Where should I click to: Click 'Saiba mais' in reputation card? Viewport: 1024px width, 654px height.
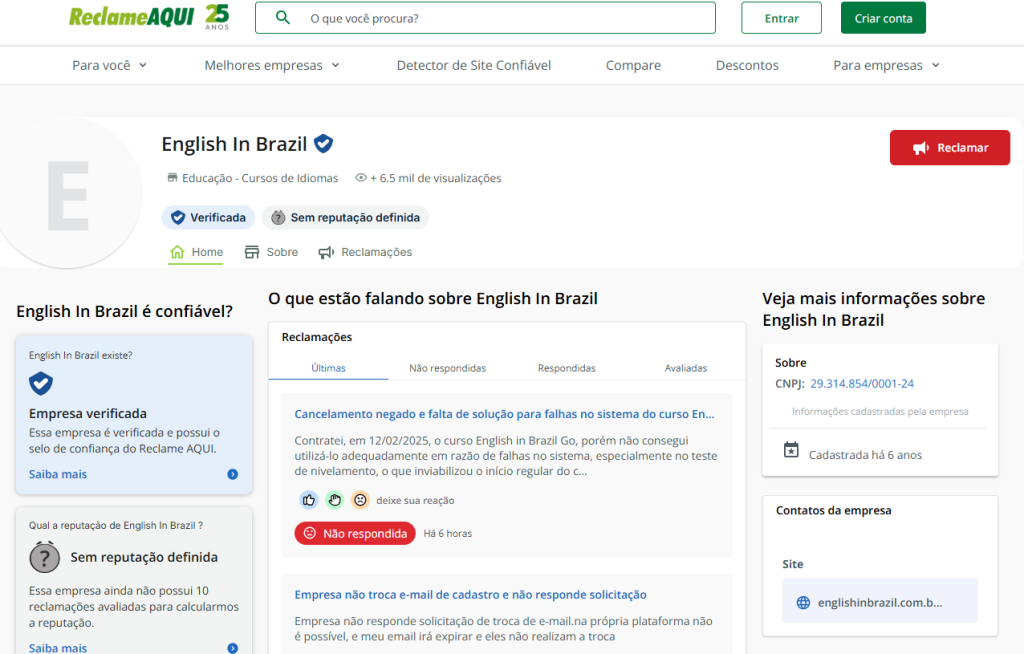[57, 647]
